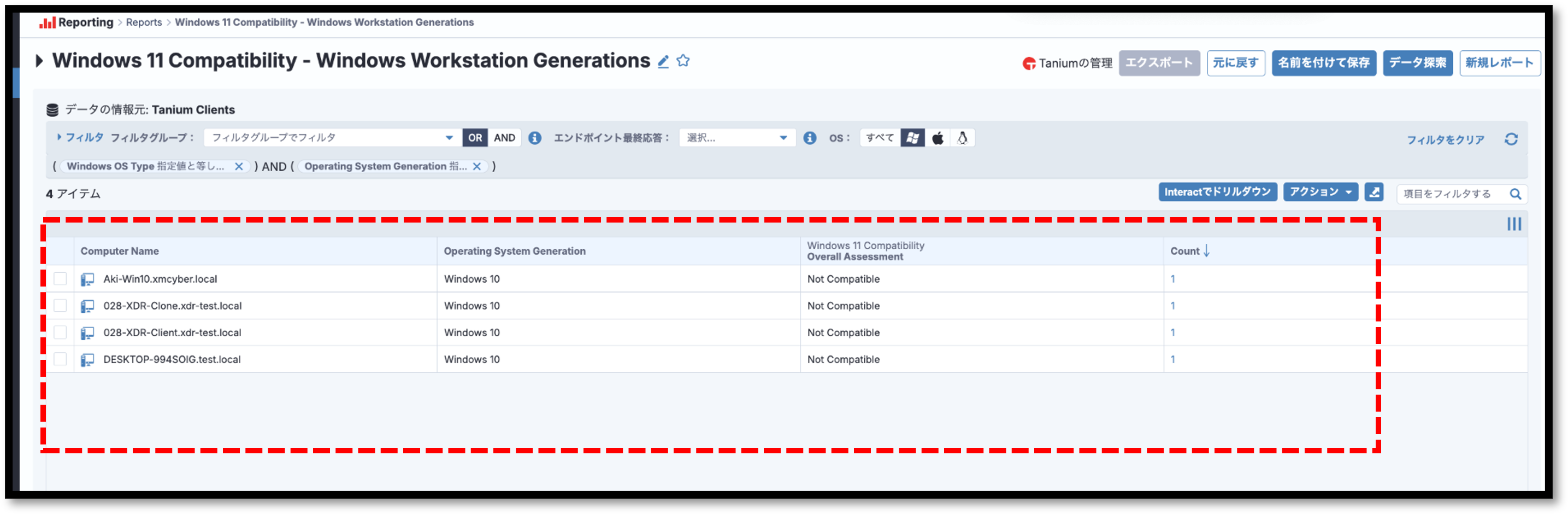Click computer icon for DESKTOP-994SOIG.test.local
Viewport: 1568px width, 514px height.
coord(87,360)
